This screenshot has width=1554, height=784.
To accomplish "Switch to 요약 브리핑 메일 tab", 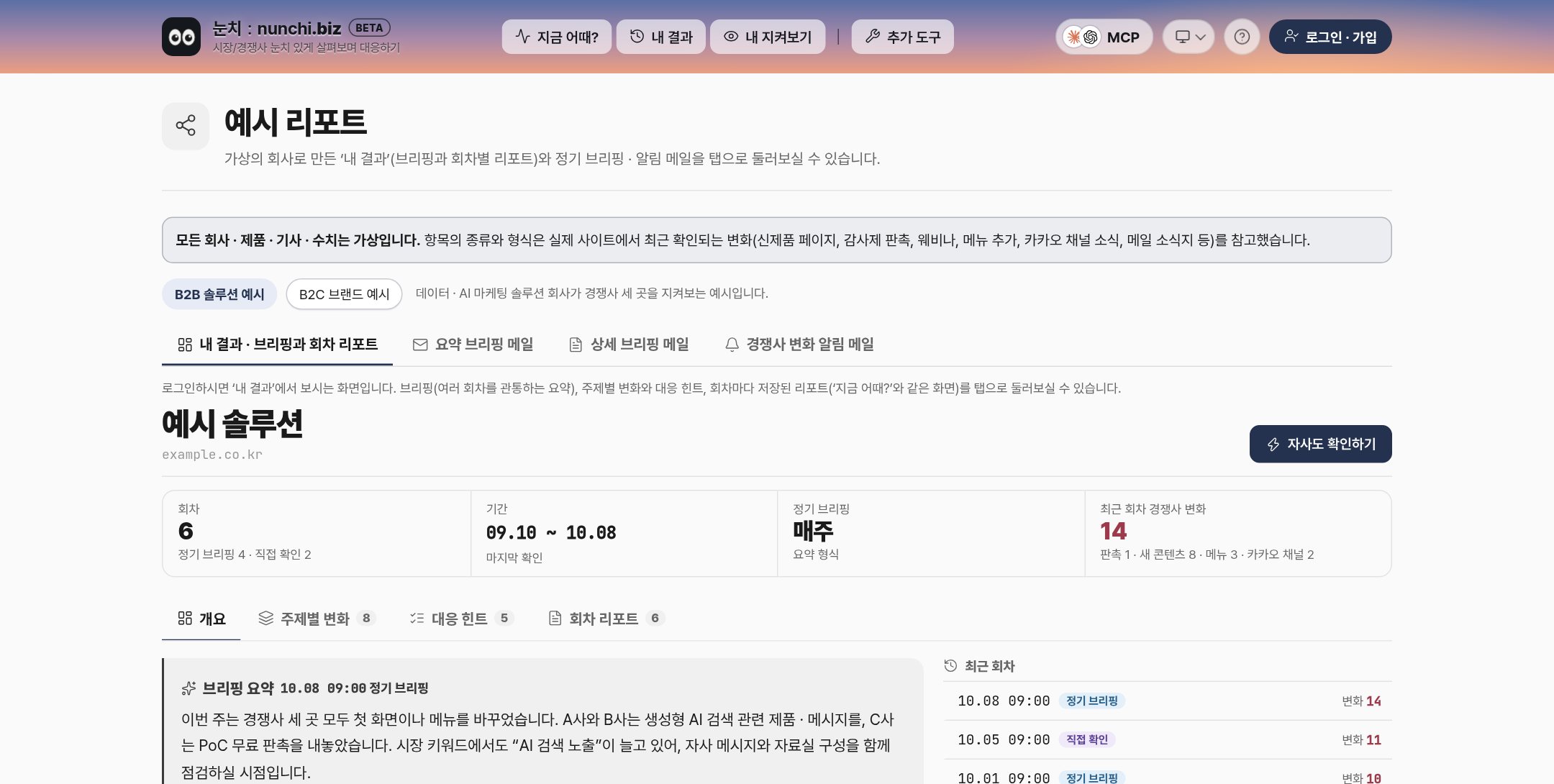I will [473, 345].
